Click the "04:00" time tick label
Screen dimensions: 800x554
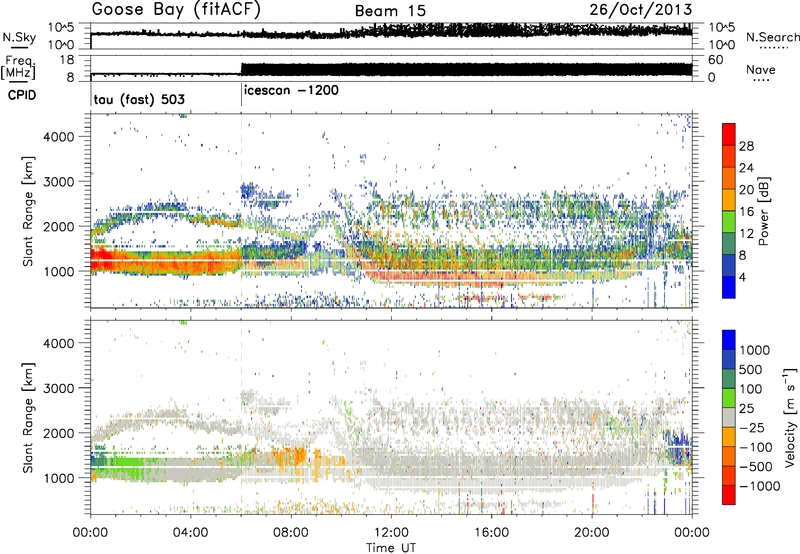190,533
